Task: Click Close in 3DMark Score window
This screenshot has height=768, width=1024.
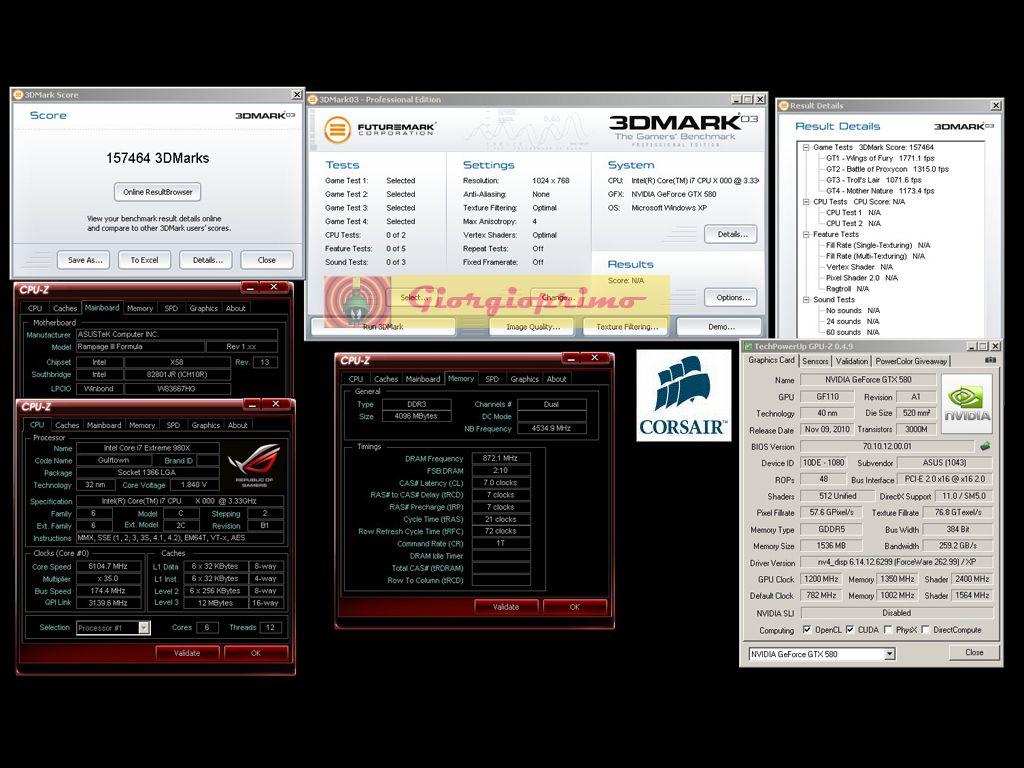Action: 266,260
